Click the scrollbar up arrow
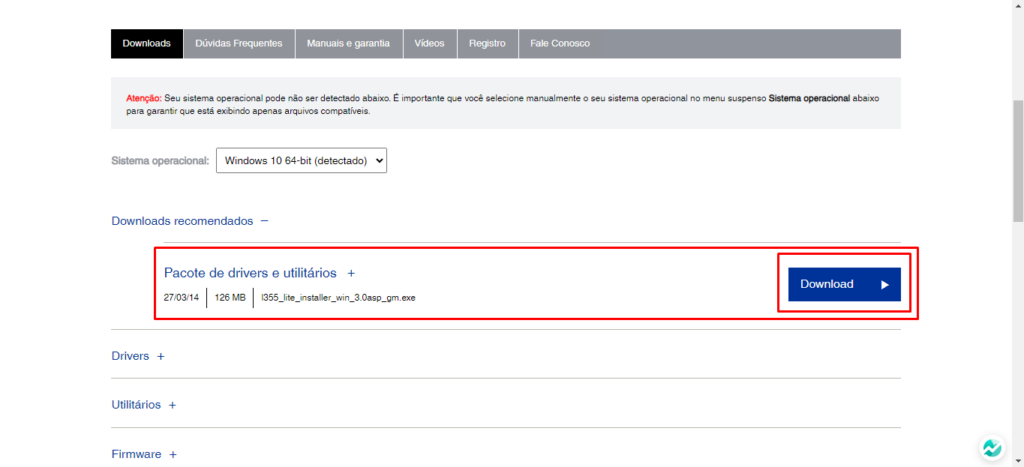Viewport: 1024px width, 467px height. [1017, 7]
